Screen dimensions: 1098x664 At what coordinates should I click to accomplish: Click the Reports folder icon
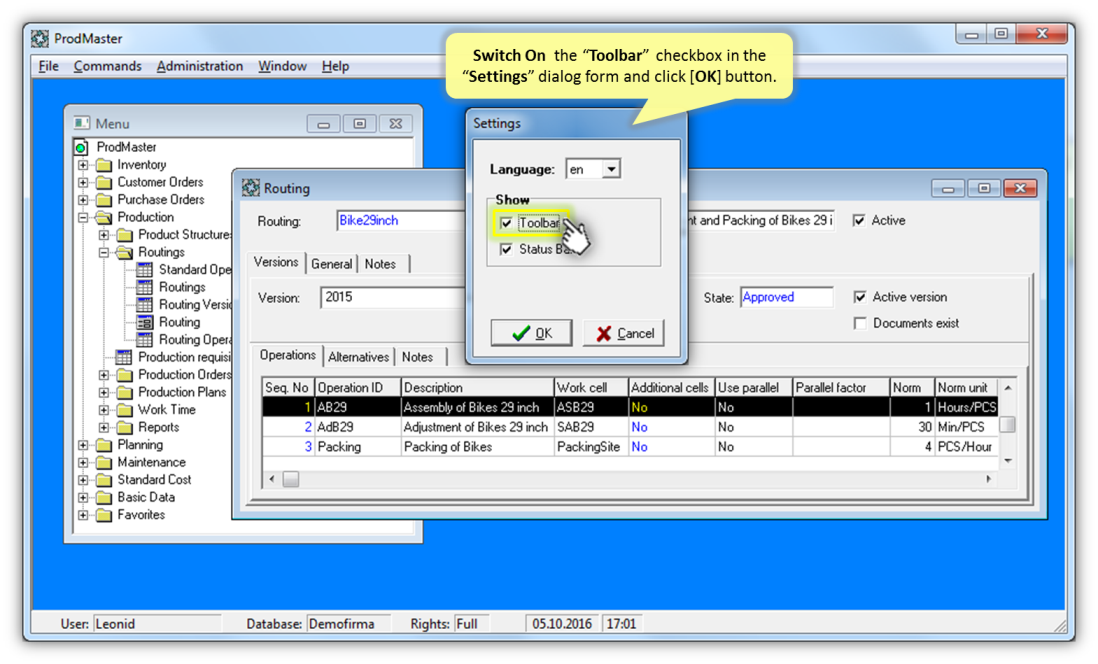click(125, 428)
